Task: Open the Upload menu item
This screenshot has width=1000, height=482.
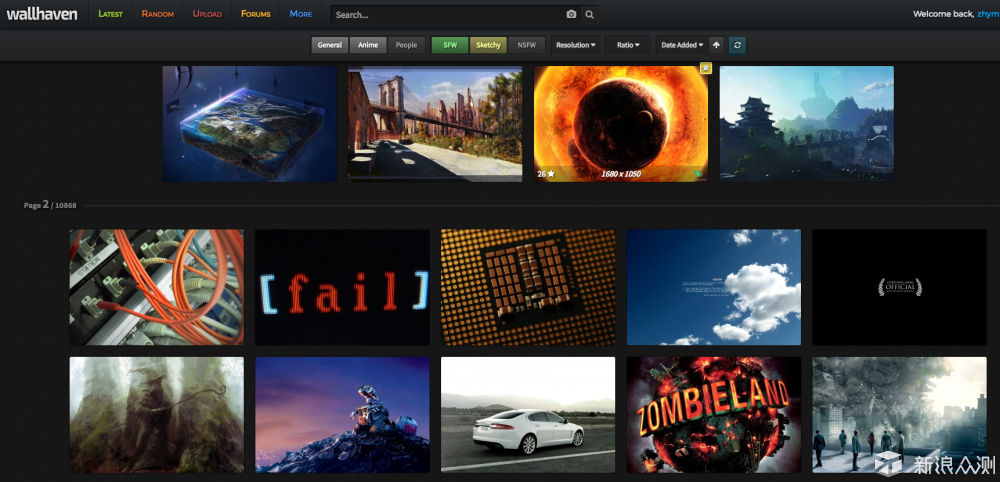Action: click(x=208, y=14)
